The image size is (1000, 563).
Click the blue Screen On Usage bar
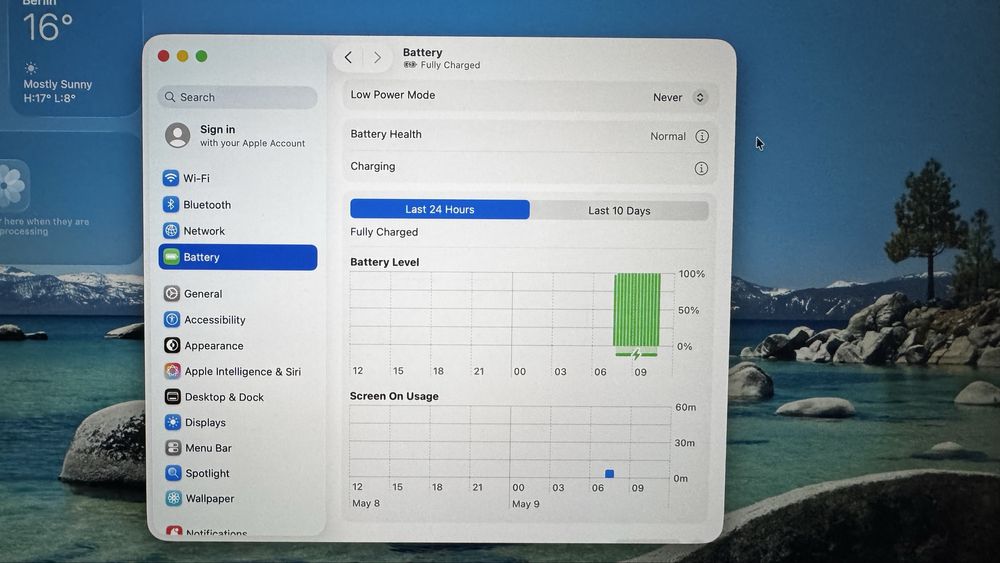pyautogui.click(x=609, y=474)
